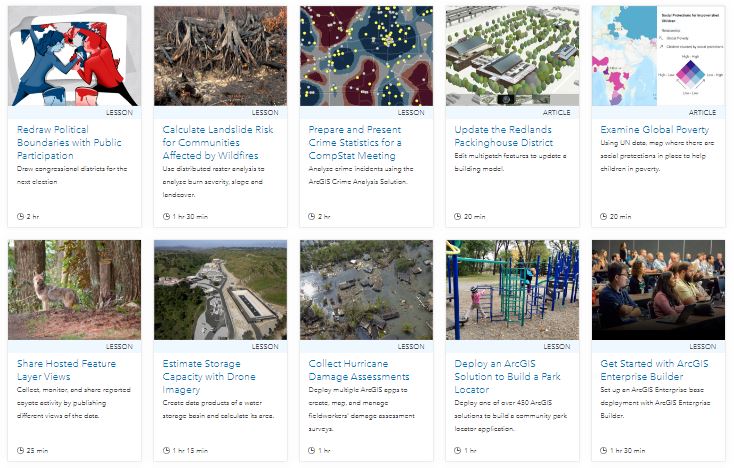Open Get Started with ArcGIS Enterprise Builder

[x=654, y=370]
